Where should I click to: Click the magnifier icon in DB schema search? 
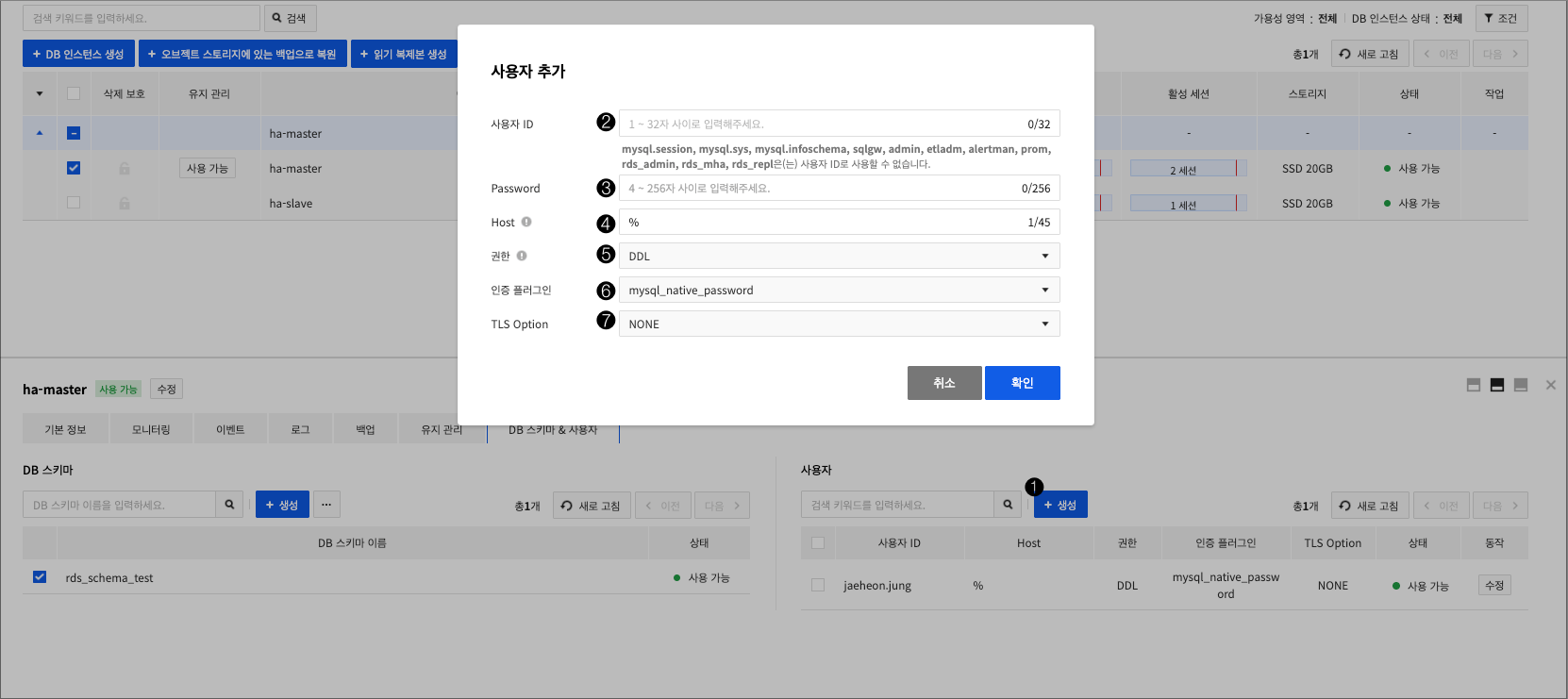coord(229,505)
